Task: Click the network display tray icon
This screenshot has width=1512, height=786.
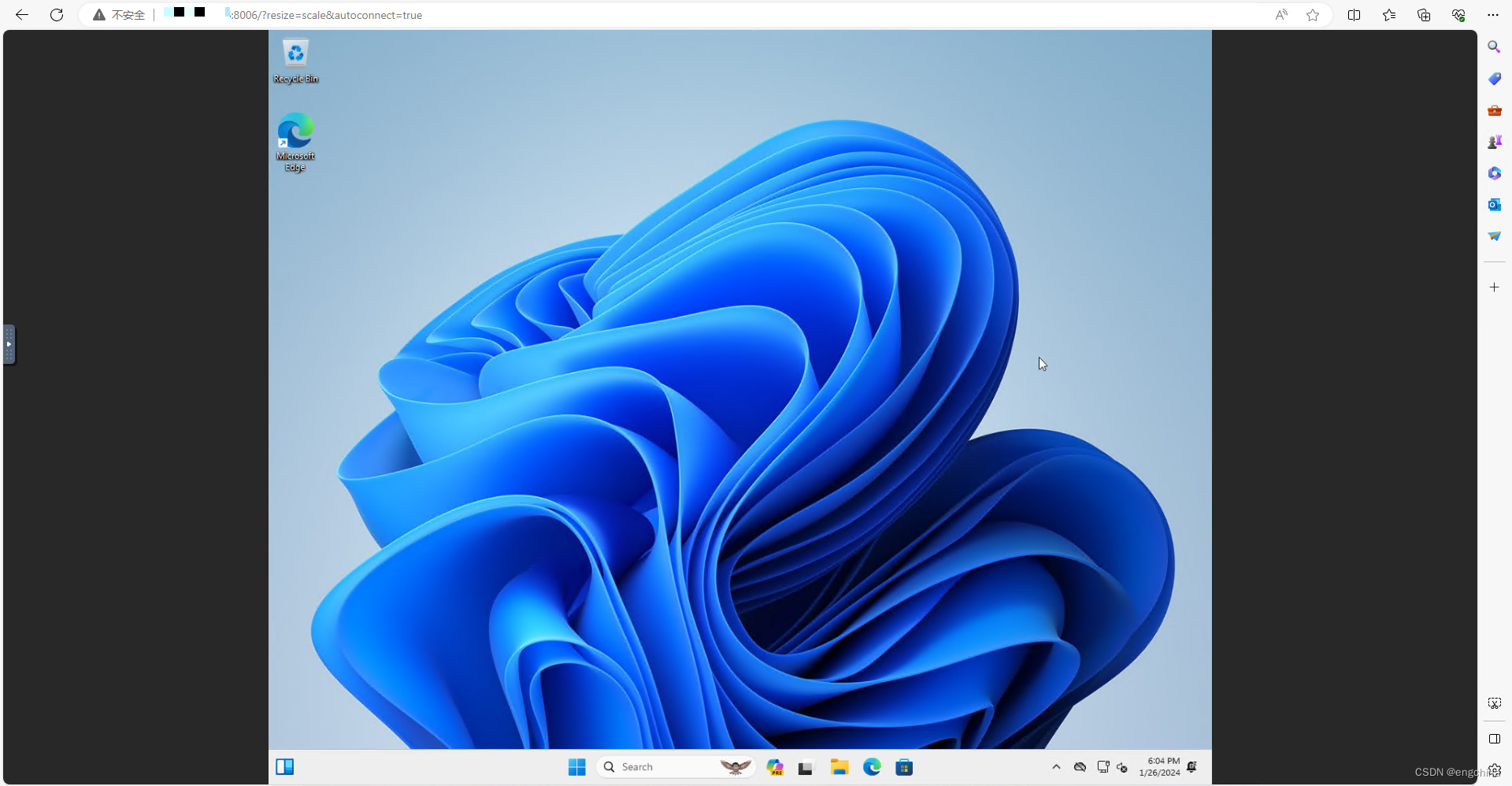Action: point(1103,767)
